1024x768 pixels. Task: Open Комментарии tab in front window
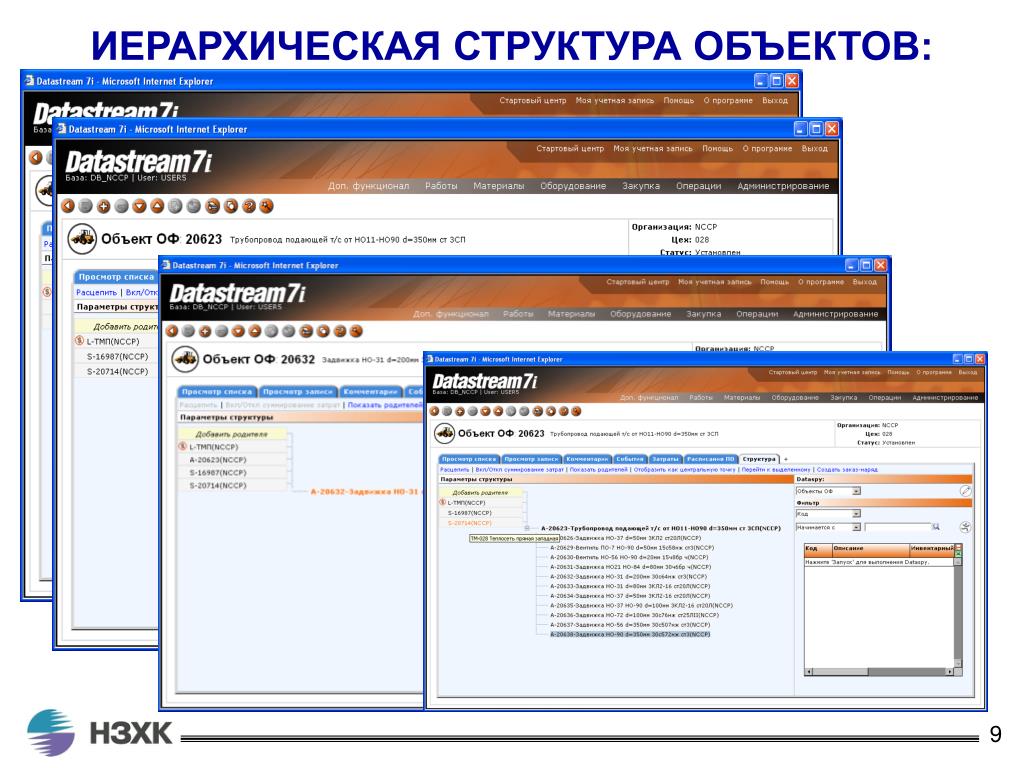coord(586,459)
